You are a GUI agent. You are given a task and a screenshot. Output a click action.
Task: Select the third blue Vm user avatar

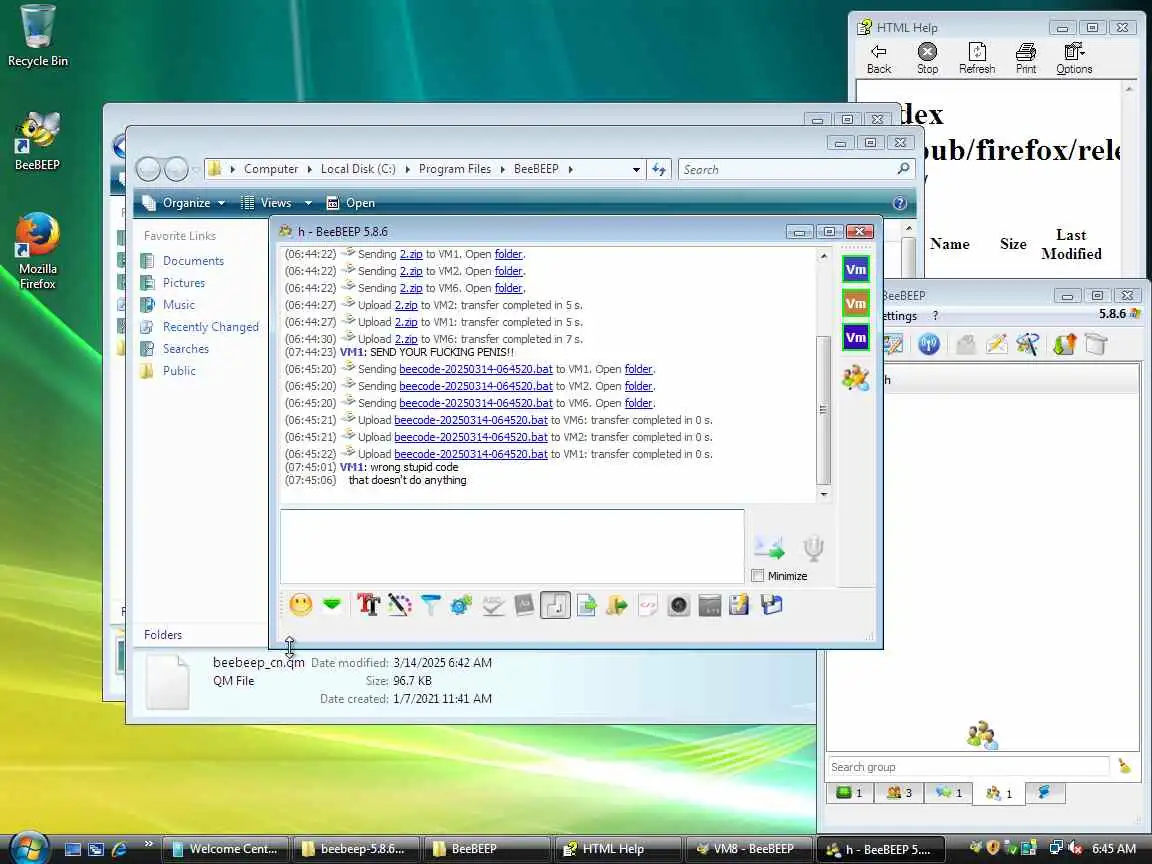pyautogui.click(x=856, y=337)
